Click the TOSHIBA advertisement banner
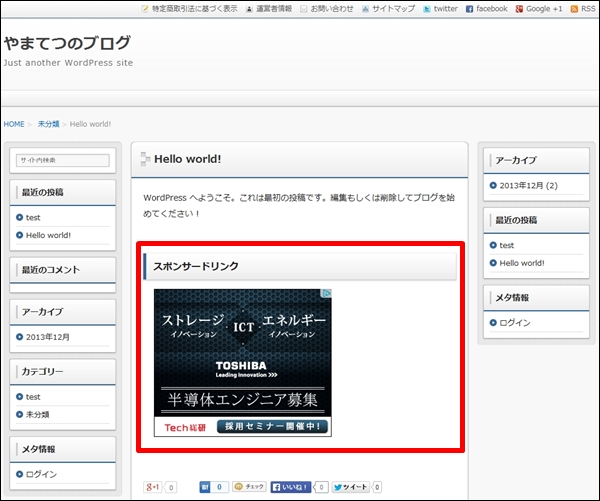The width and height of the screenshot is (600, 501). click(243, 362)
